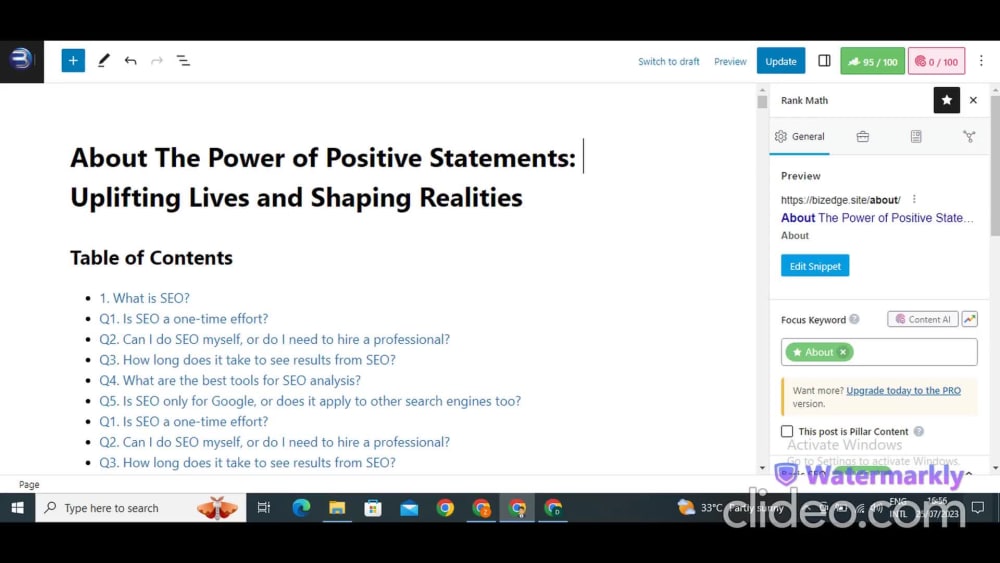Open the Advanced briefcase tab

tap(862, 136)
